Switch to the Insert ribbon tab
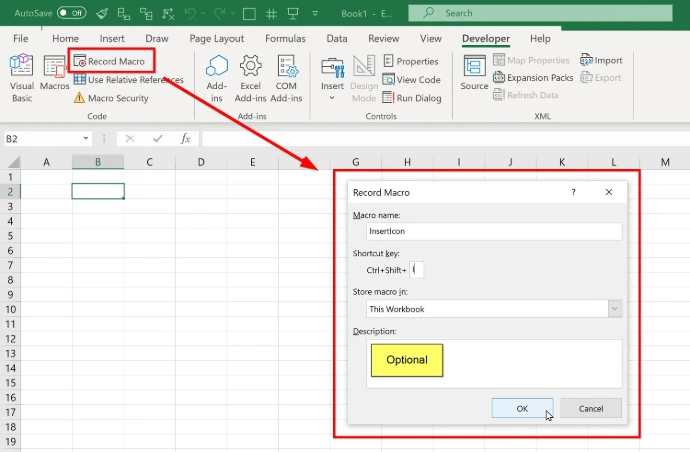 [112, 38]
